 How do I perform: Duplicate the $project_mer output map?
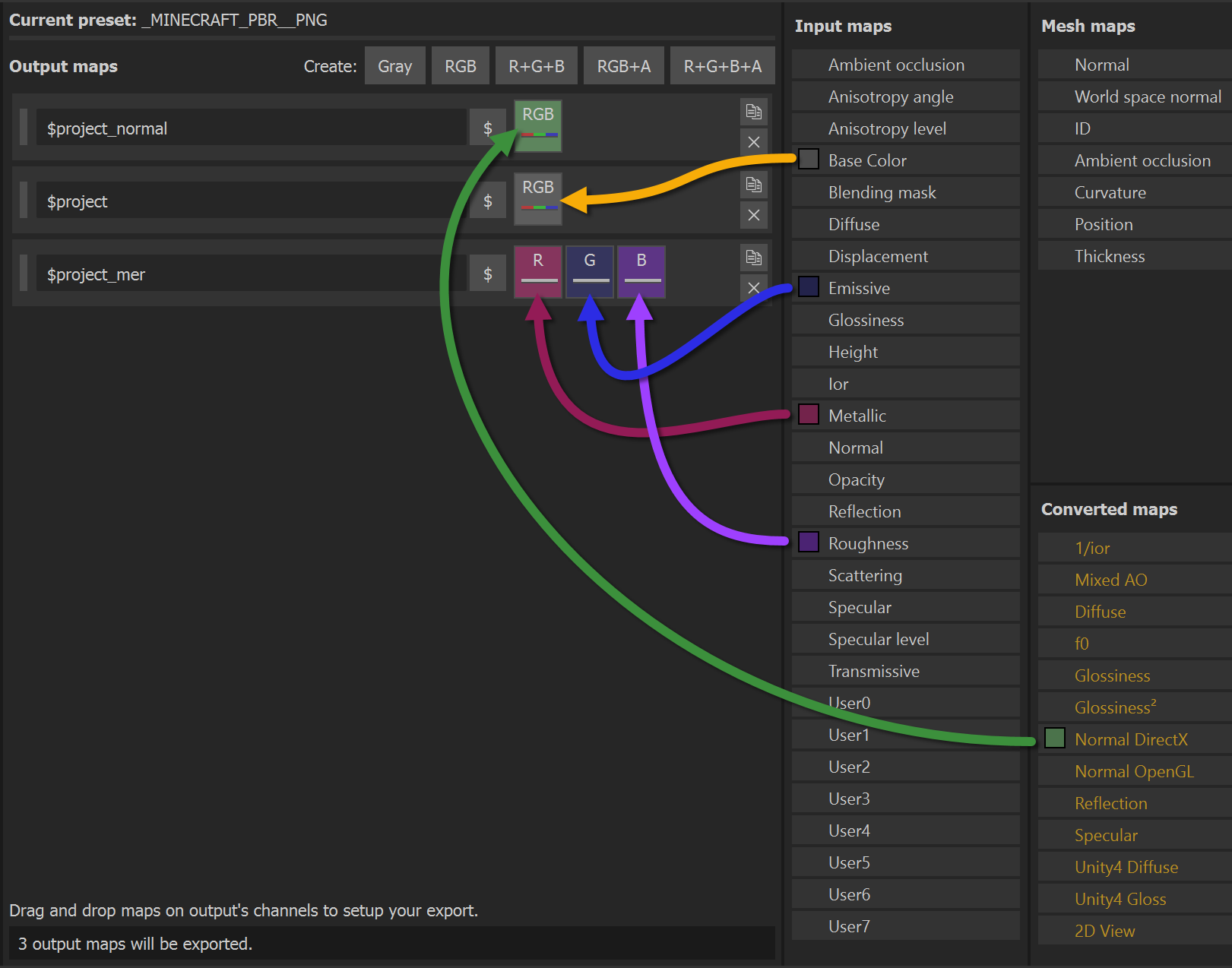753,258
